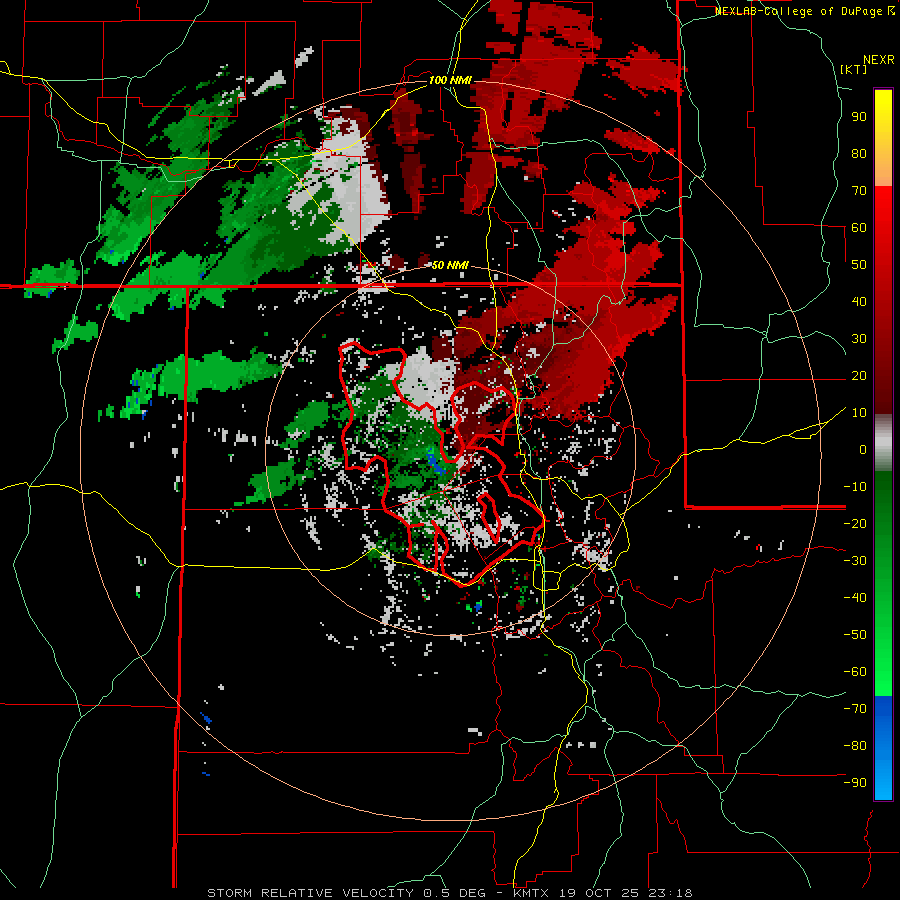The image size is (900, 900).
Task: Click the 50 NMI range ring label
Action: pos(450,265)
